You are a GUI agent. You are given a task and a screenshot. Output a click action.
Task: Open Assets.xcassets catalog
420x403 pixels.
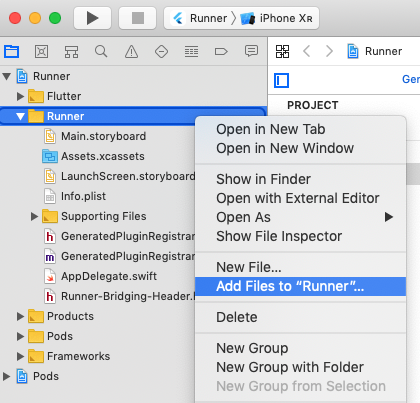[x=94, y=156]
